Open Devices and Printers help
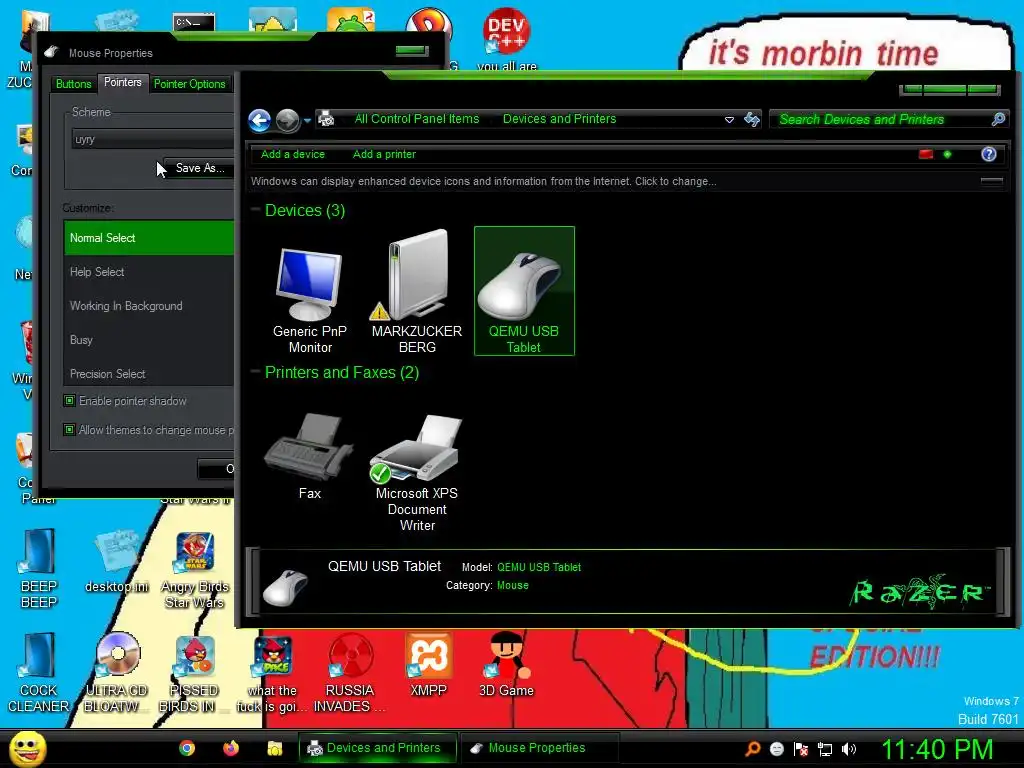 988,154
